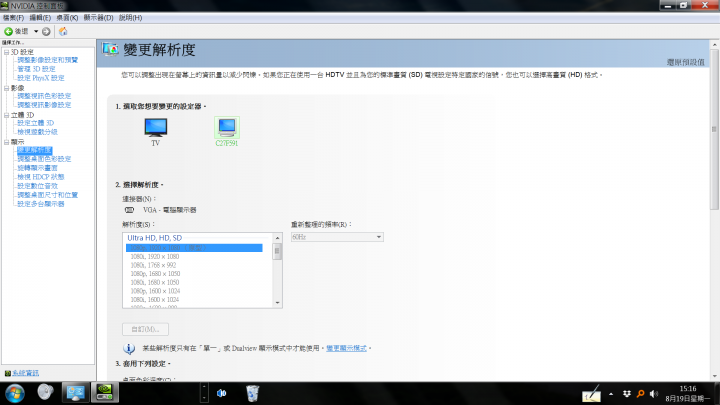The width and height of the screenshot is (720, 405).
Task: Open the 60Hz refresh rate dropdown
Action: click(x=337, y=237)
